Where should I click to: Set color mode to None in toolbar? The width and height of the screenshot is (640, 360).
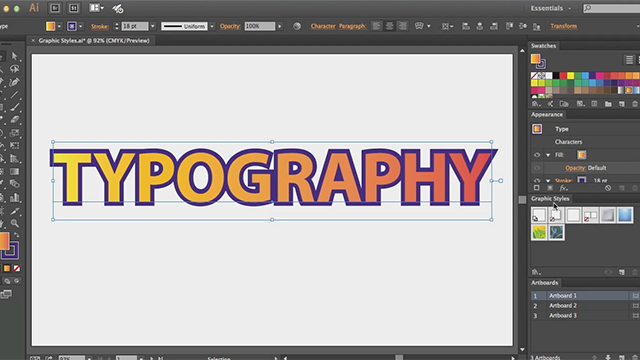click(x=17, y=268)
